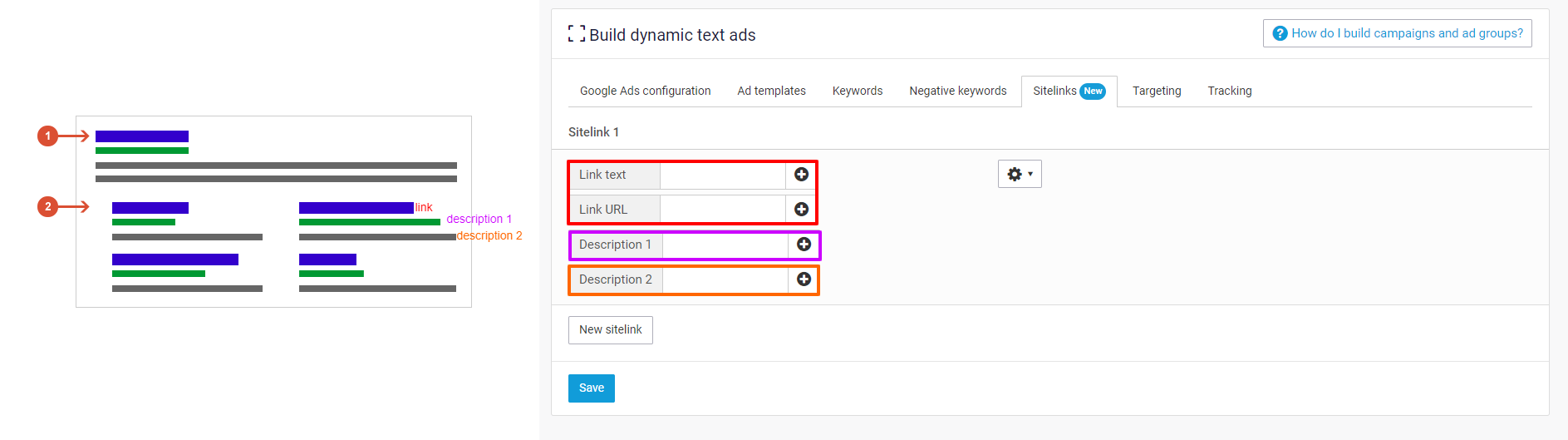The width and height of the screenshot is (1568, 440).
Task: Click the plus icon for Description 1
Action: pyautogui.click(x=804, y=245)
